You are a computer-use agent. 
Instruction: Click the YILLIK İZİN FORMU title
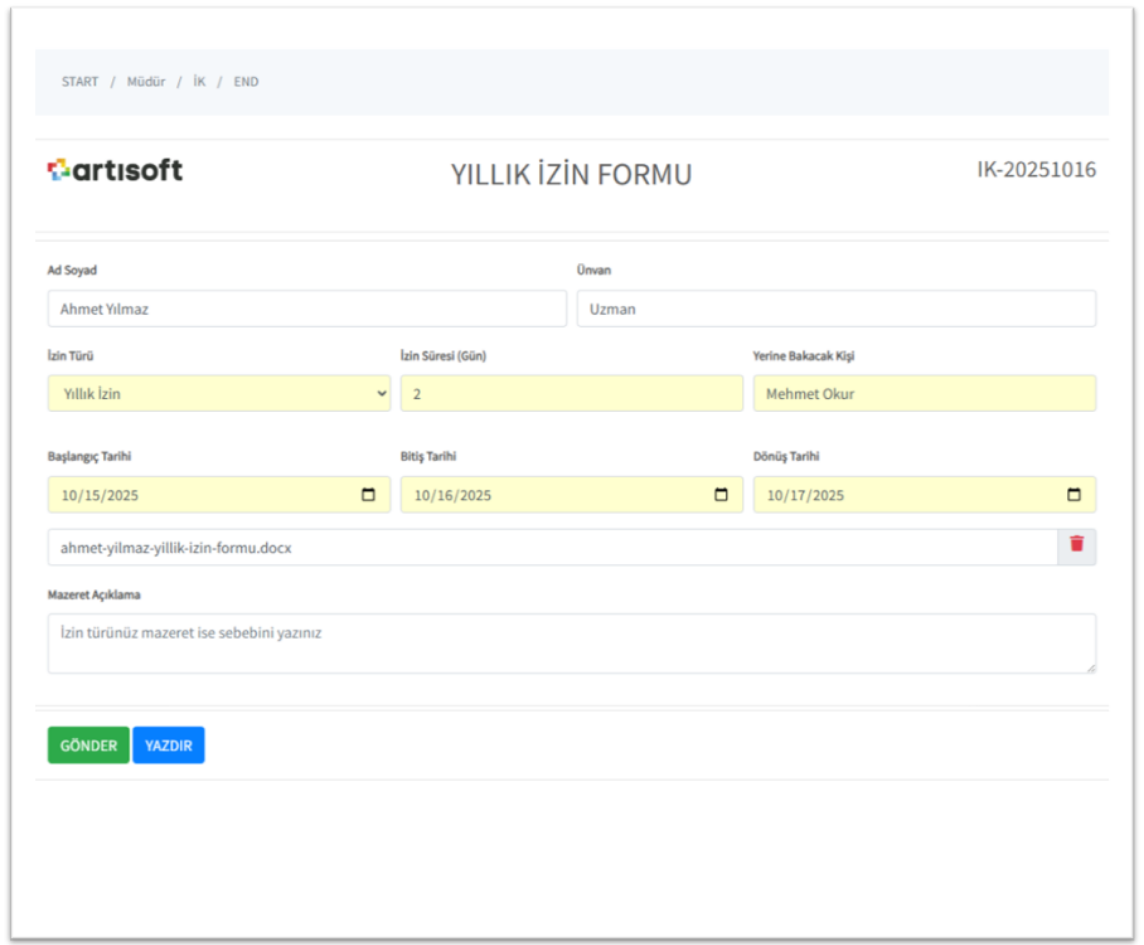571,175
